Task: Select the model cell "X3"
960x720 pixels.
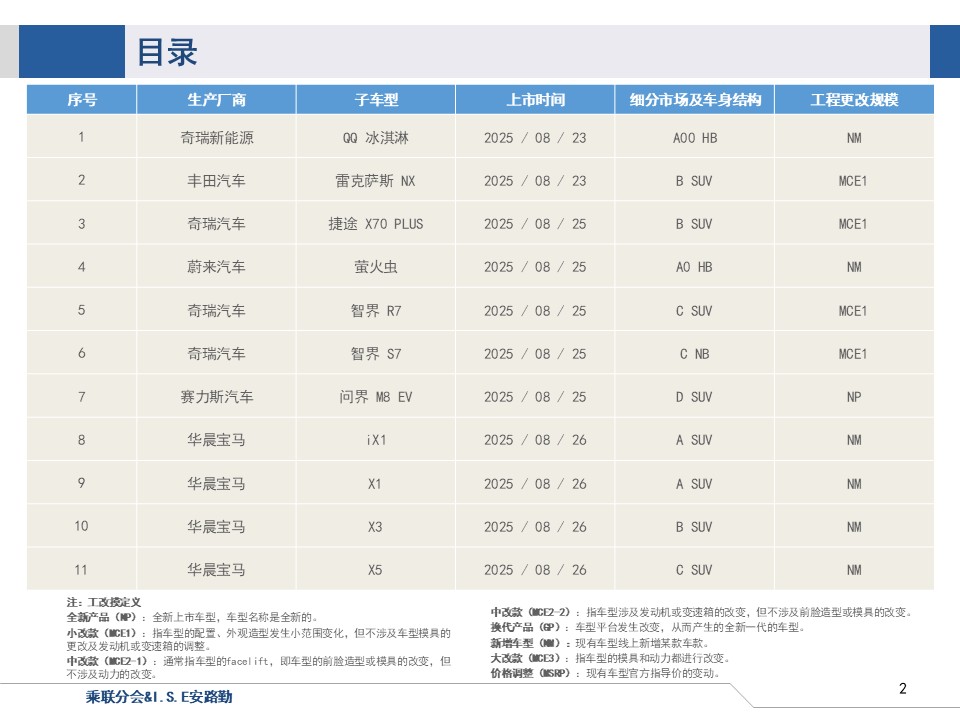Action: [375, 527]
